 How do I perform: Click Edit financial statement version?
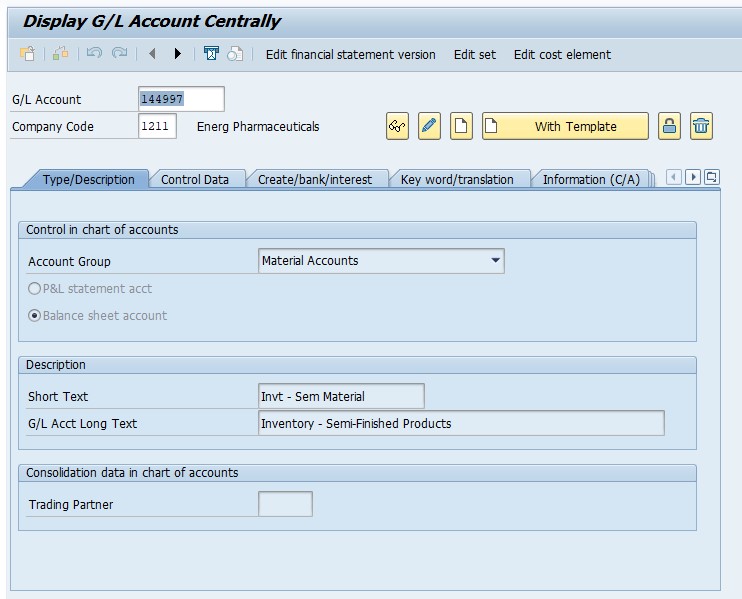click(x=351, y=54)
